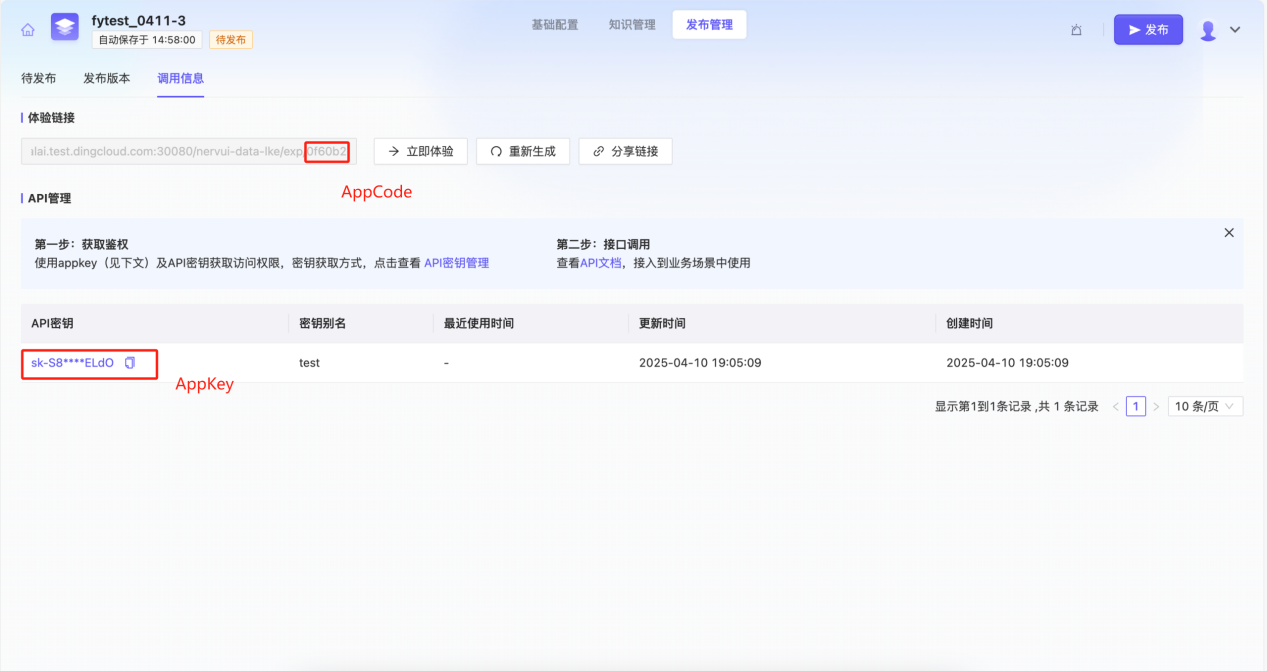Image resolution: width=1267 pixels, height=671 pixels.
Task: Select the 发布管理 tab
Action: tap(709, 25)
